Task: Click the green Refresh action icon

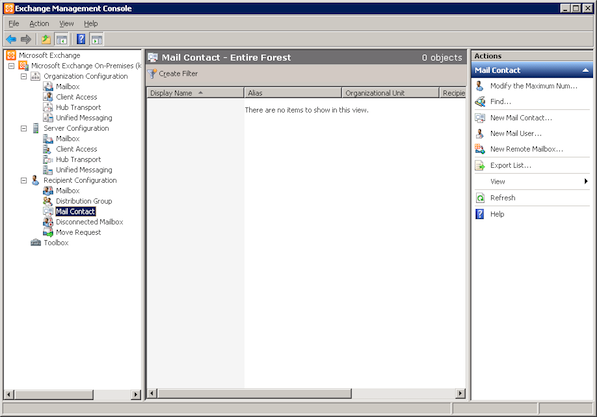Action: (x=480, y=198)
